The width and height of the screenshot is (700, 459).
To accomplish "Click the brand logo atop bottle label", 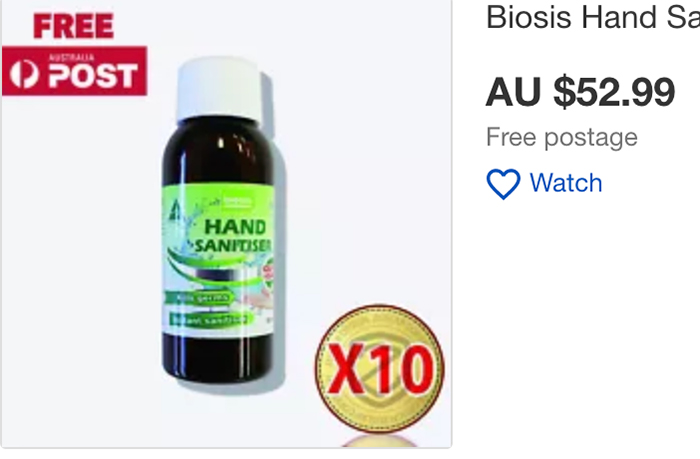I will 234,202.
